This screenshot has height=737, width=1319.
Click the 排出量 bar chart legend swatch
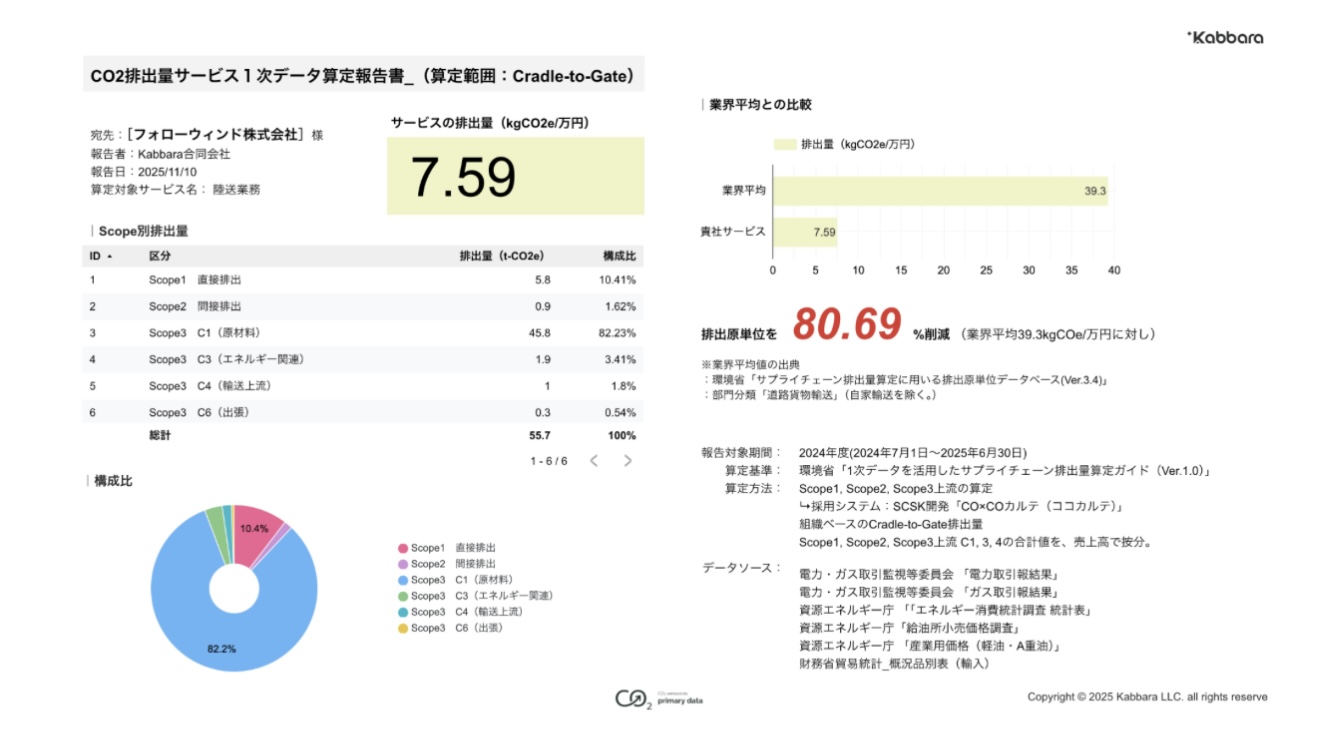tap(785, 145)
